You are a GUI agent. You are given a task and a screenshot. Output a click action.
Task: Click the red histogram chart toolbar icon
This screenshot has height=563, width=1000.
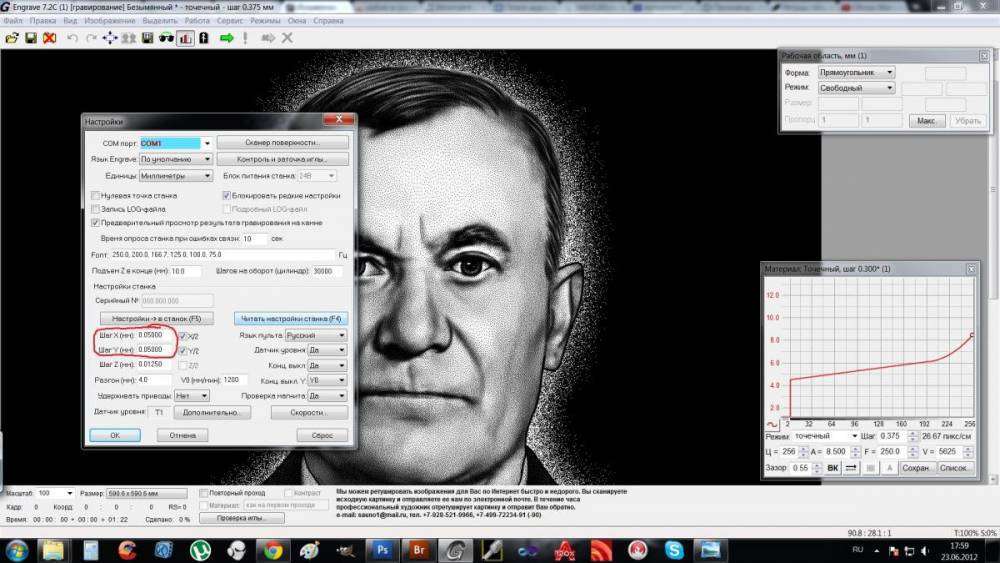tap(185, 38)
